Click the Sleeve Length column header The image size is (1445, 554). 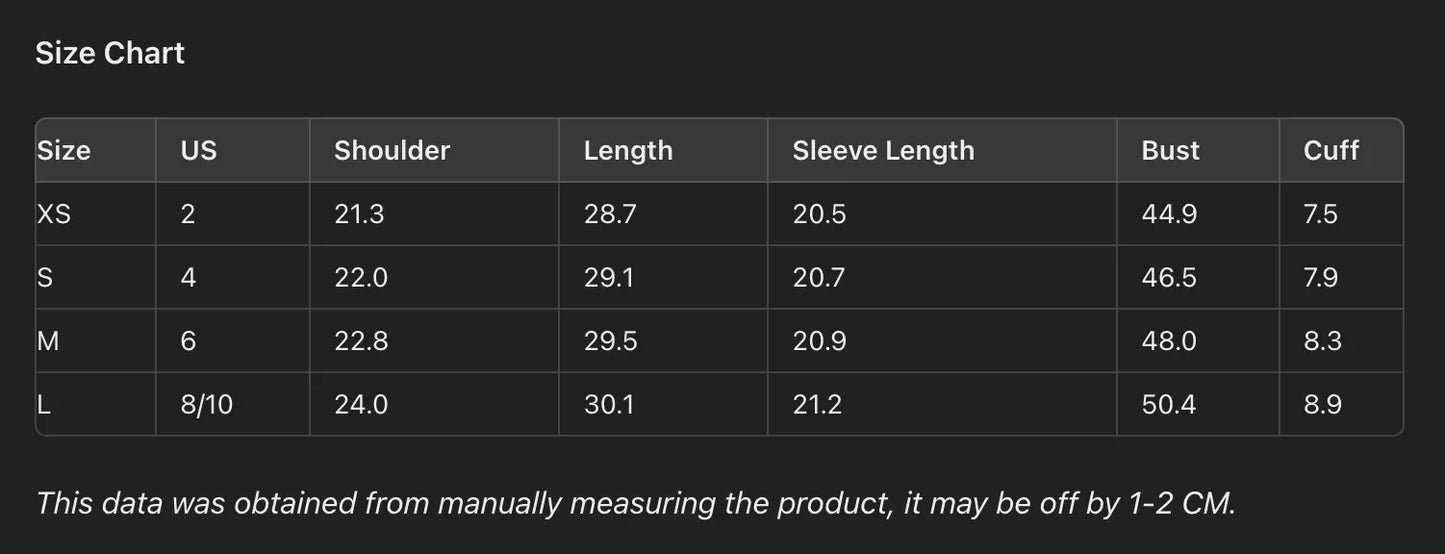[883, 150]
